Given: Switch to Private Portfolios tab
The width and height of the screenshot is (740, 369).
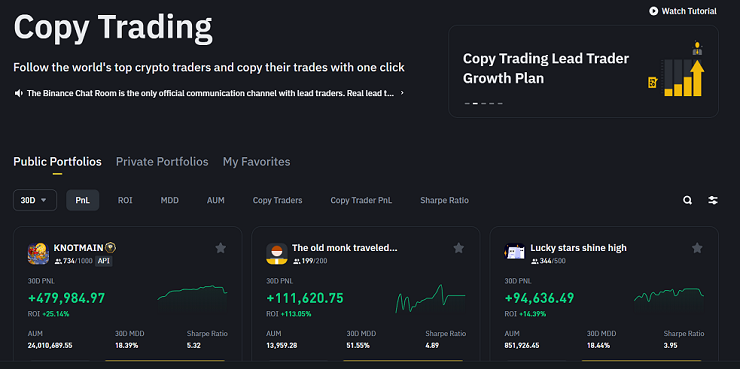Looking at the screenshot, I should tap(162, 162).
